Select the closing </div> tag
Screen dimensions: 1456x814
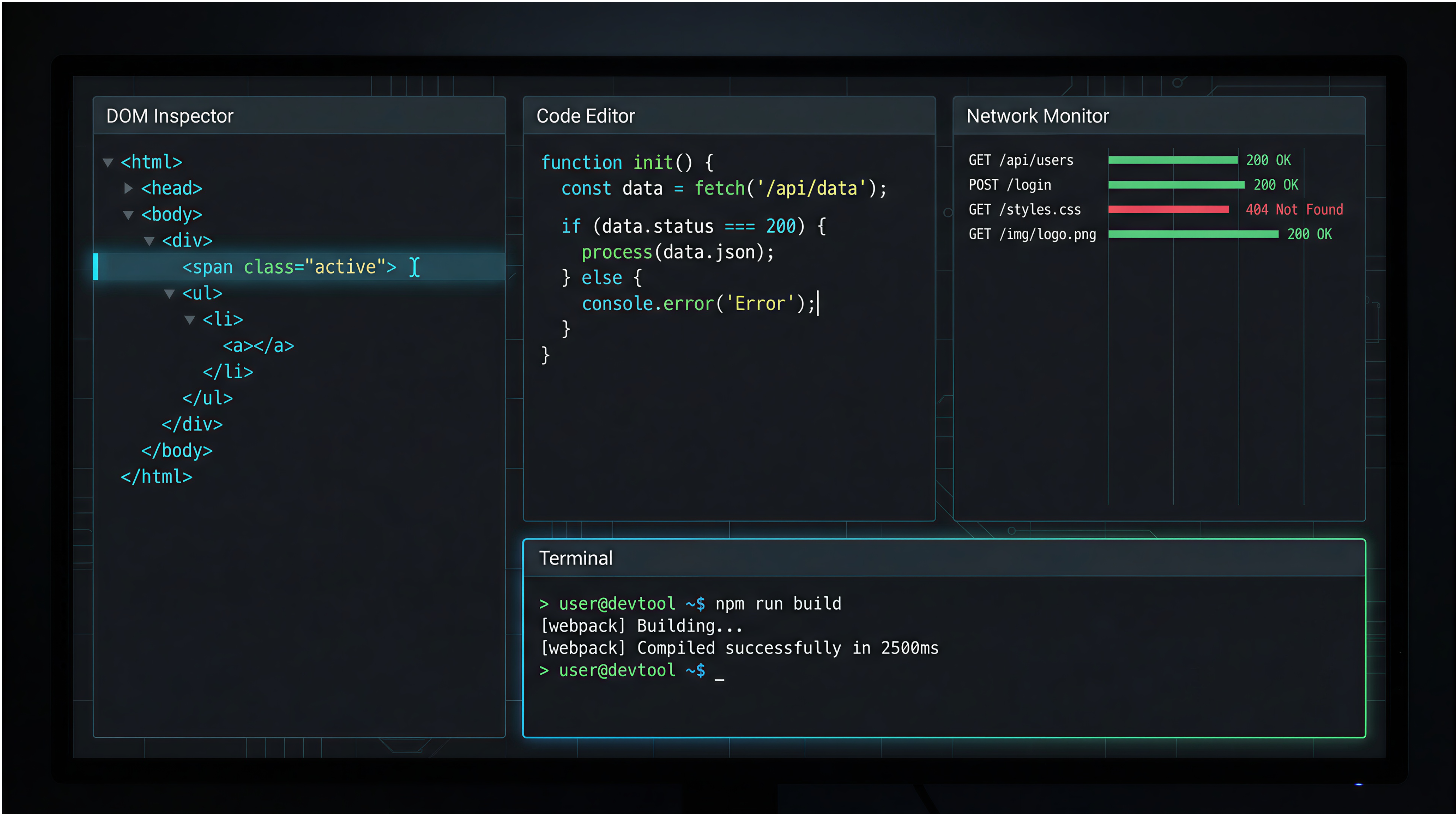point(192,424)
